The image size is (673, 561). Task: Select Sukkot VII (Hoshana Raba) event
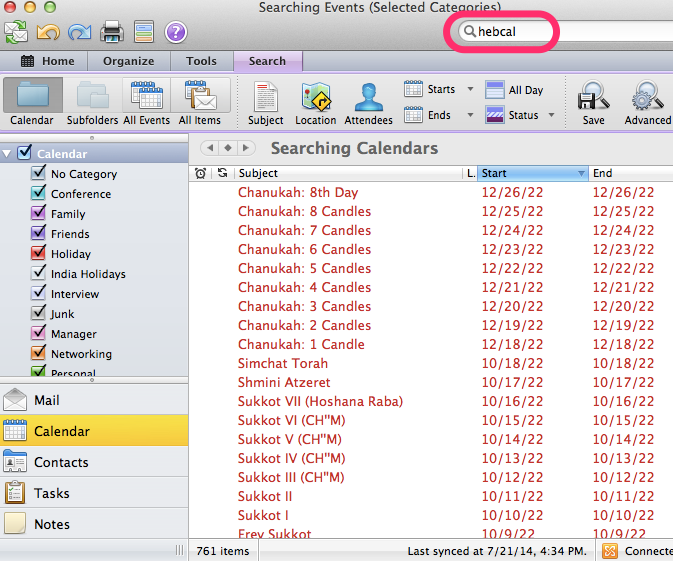[x=431, y=401]
